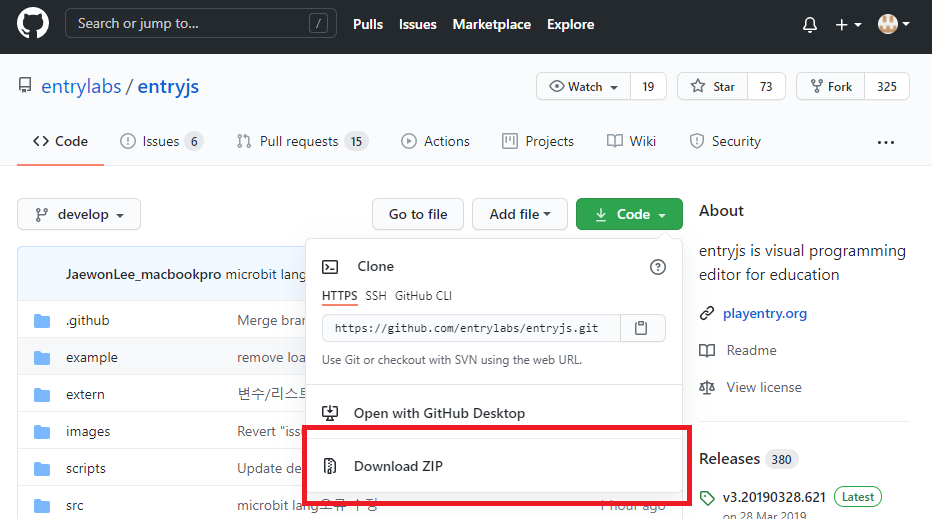Open the user avatar menu
The image size is (932, 519).
click(893, 24)
